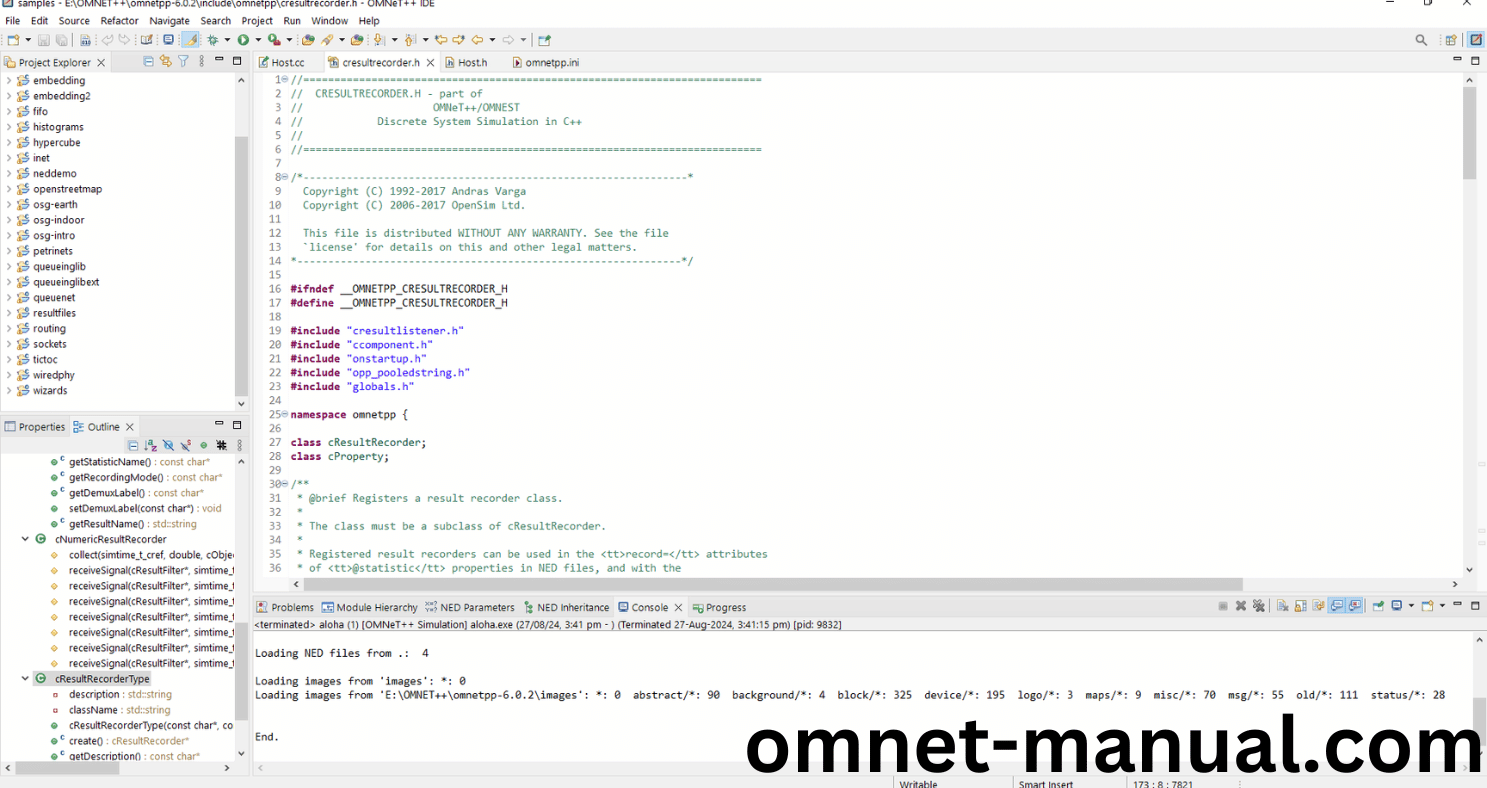
Task: Collapse the cNumericResultRecorder outline node
Action: pyautogui.click(x=25, y=539)
